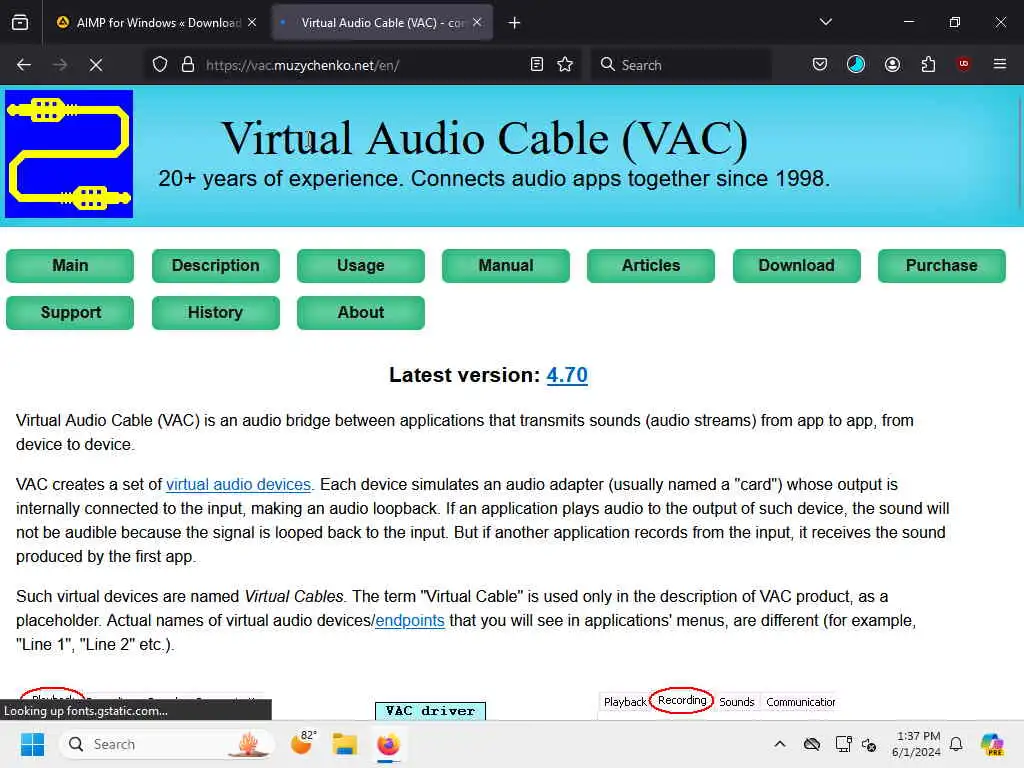Show hidden system tray icons
Screen dimensions: 1024x768
tap(780, 744)
